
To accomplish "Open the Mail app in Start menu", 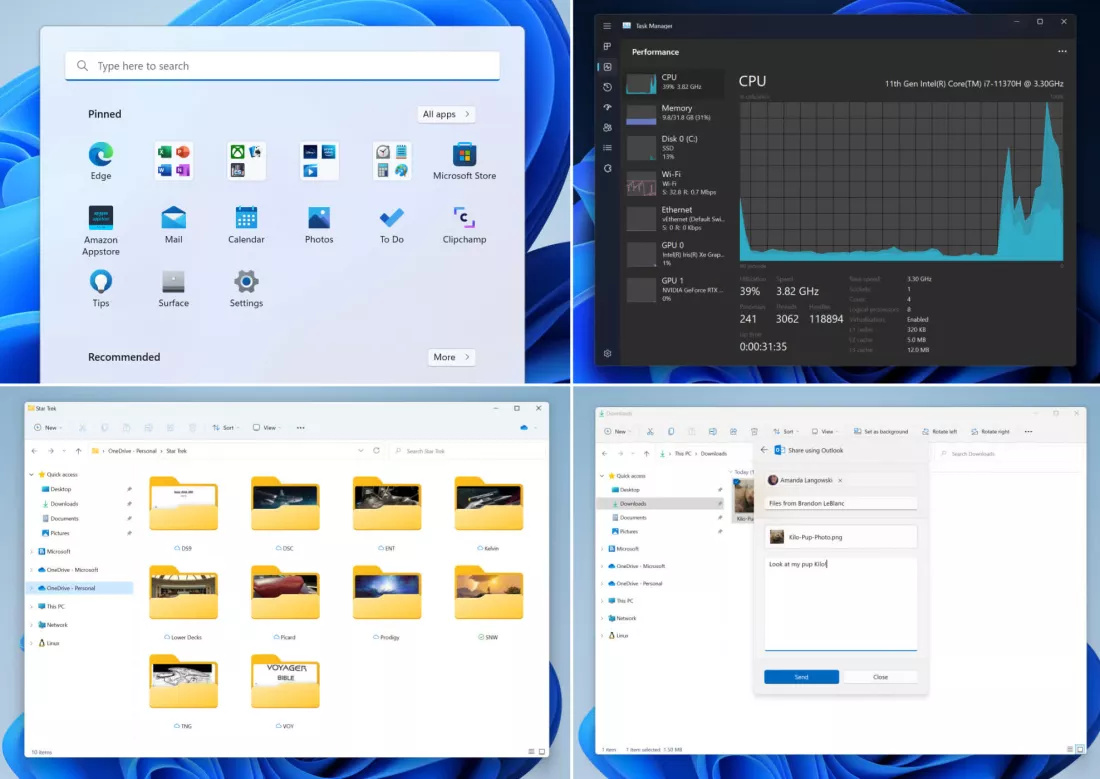I will click(173, 225).
